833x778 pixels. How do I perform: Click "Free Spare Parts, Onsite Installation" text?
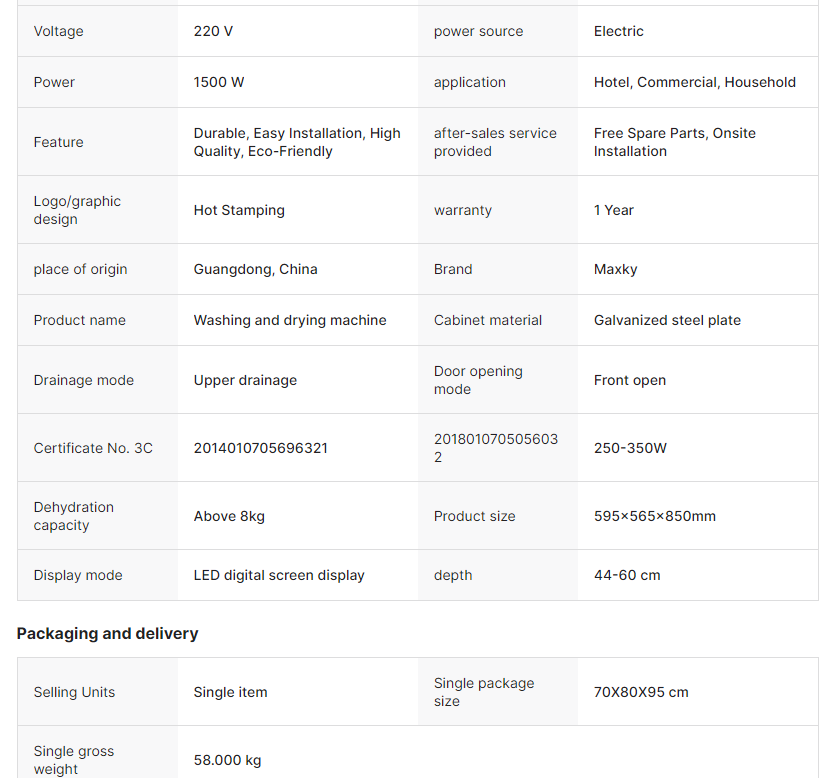[674, 142]
